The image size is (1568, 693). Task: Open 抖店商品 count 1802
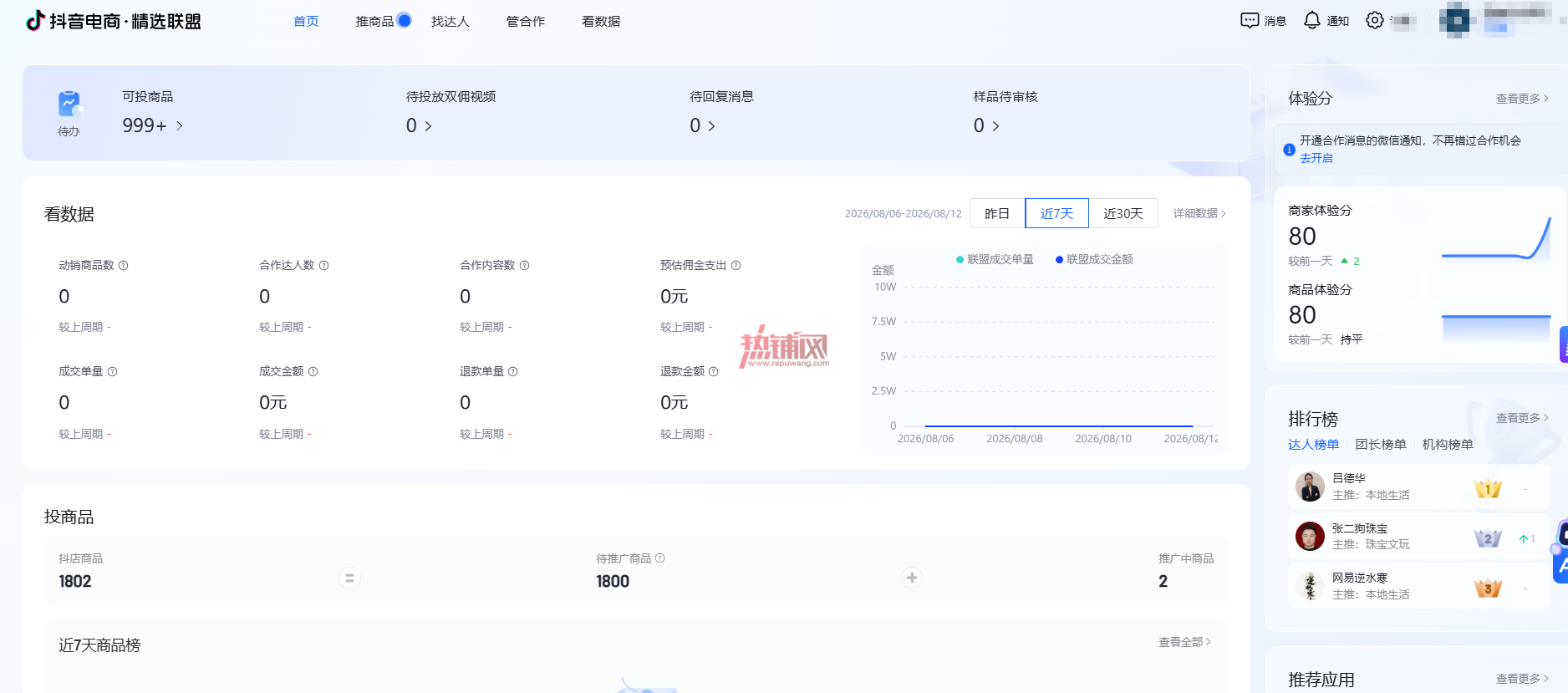click(x=75, y=582)
